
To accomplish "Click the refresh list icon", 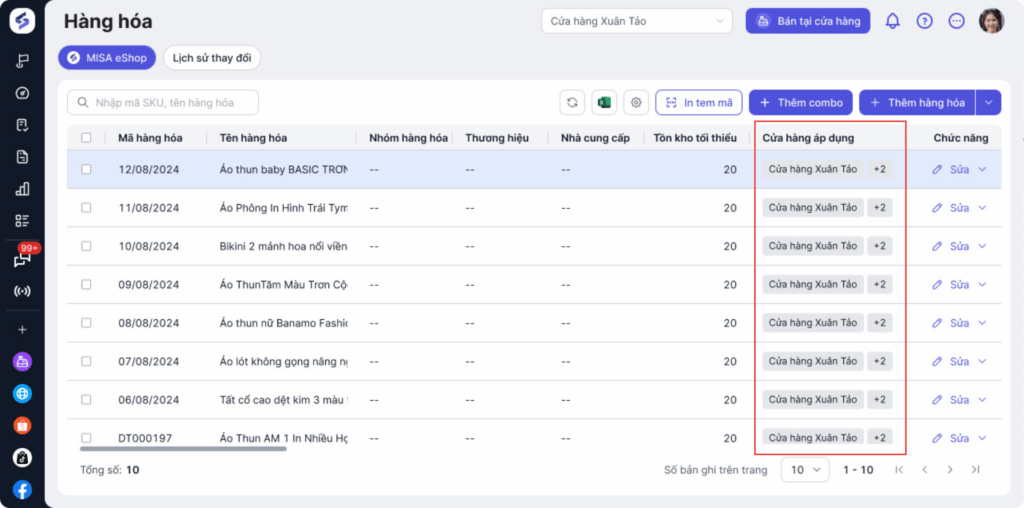I will click(x=572, y=102).
